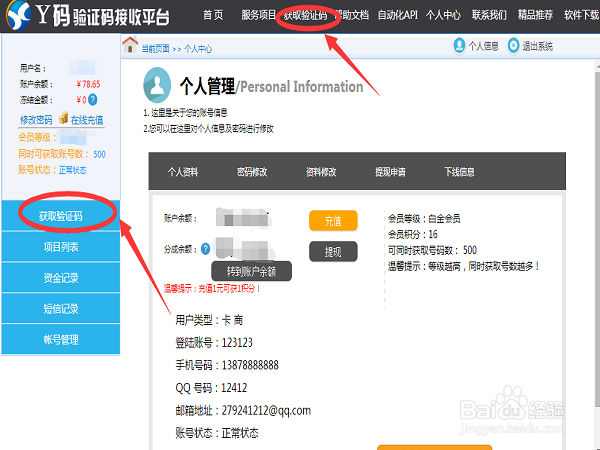Switch to the 提现申请 tab

pos(390,172)
